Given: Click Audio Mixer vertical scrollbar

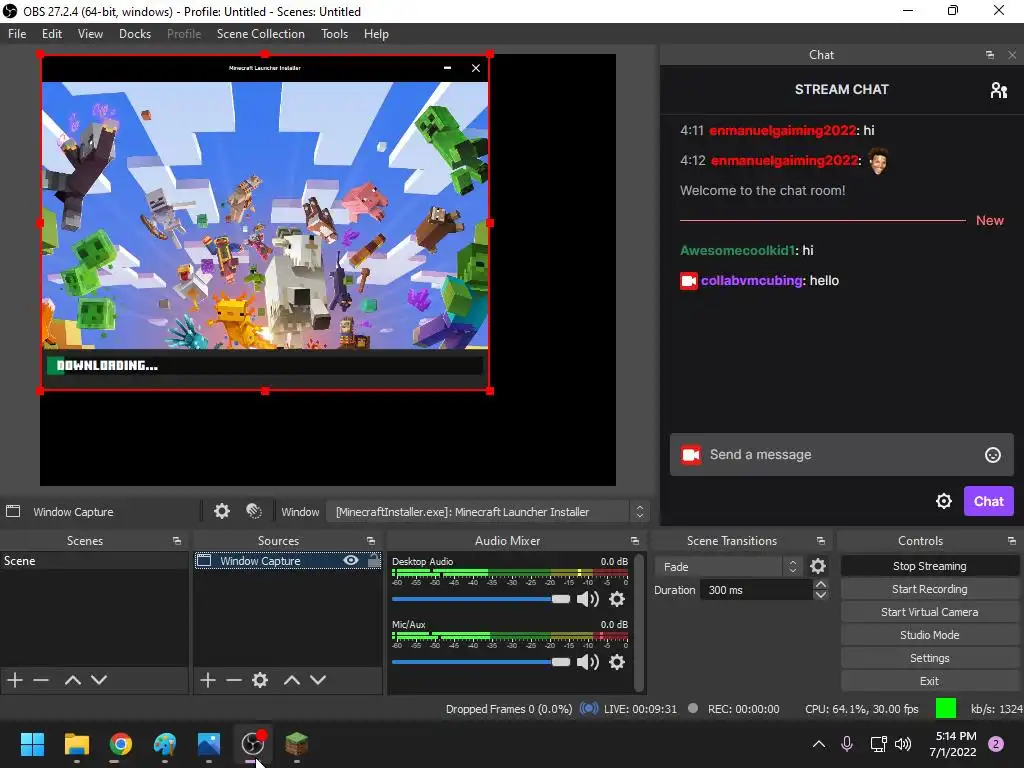Looking at the screenshot, I should pos(639,622).
